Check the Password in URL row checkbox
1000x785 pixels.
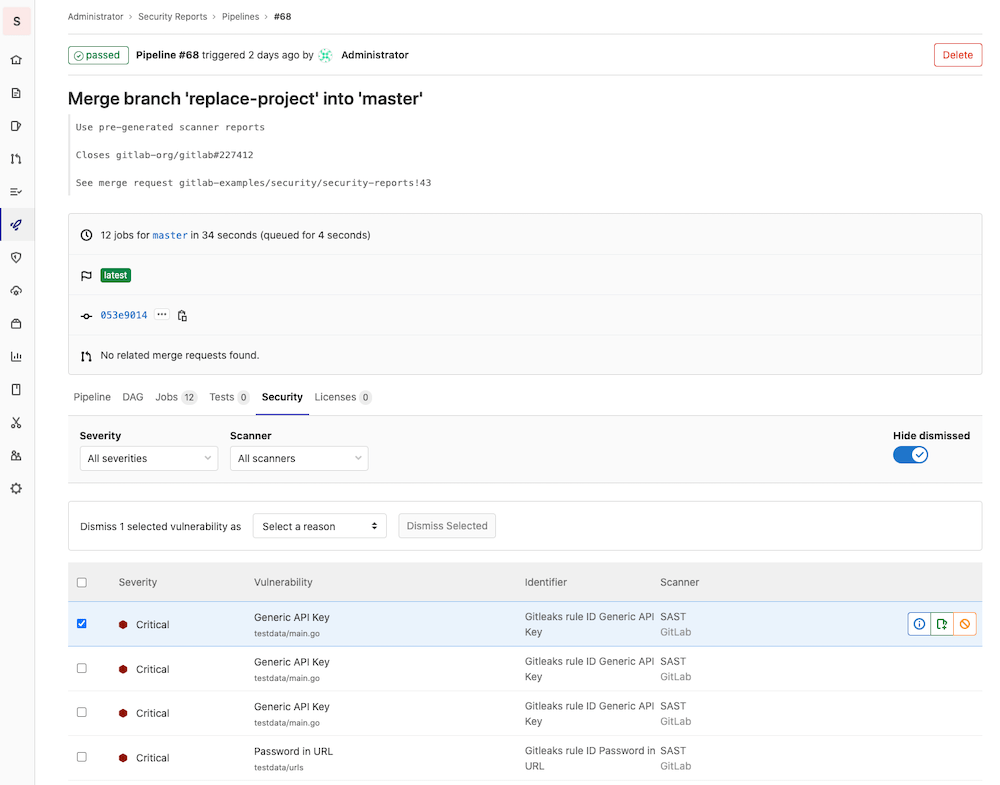pyautogui.click(x=82, y=757)
